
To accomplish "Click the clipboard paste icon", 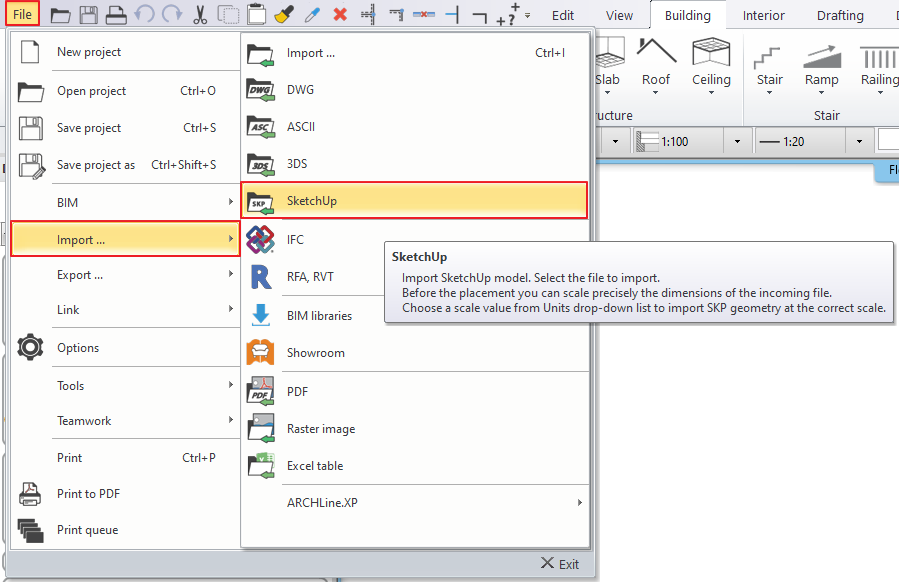I will click(x=256, y=15).
